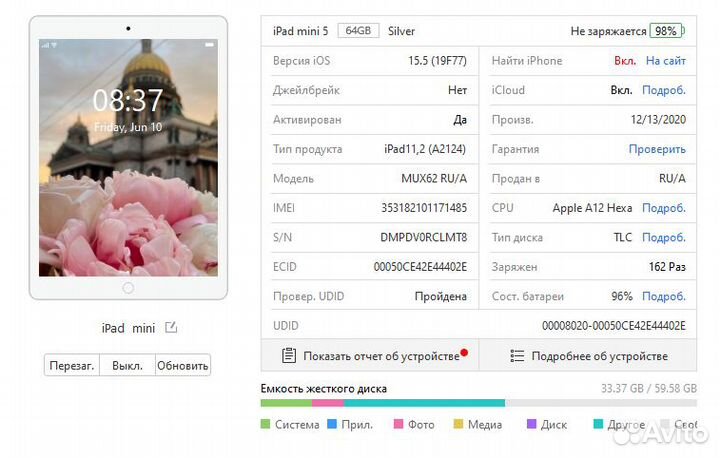Click the green Система legend swatch
This screenshot has height=458, width=720.
pos(265,424)
